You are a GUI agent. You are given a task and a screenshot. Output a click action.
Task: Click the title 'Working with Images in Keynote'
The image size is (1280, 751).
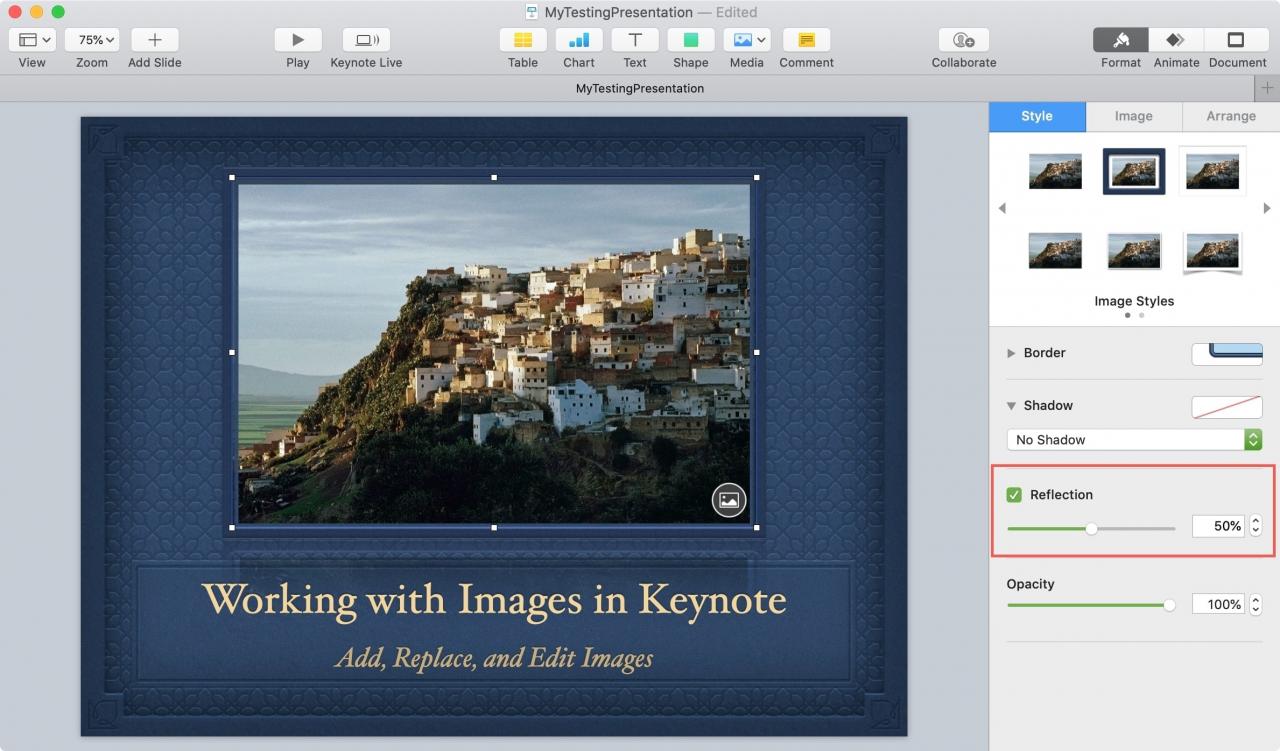pos(494,599)
